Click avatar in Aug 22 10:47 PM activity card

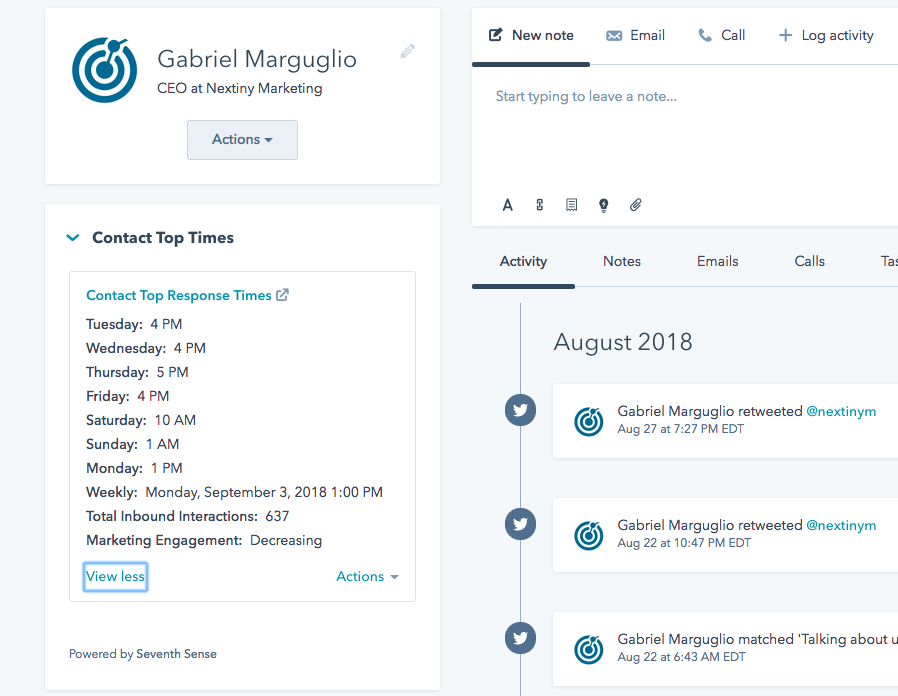coord(589,536)
